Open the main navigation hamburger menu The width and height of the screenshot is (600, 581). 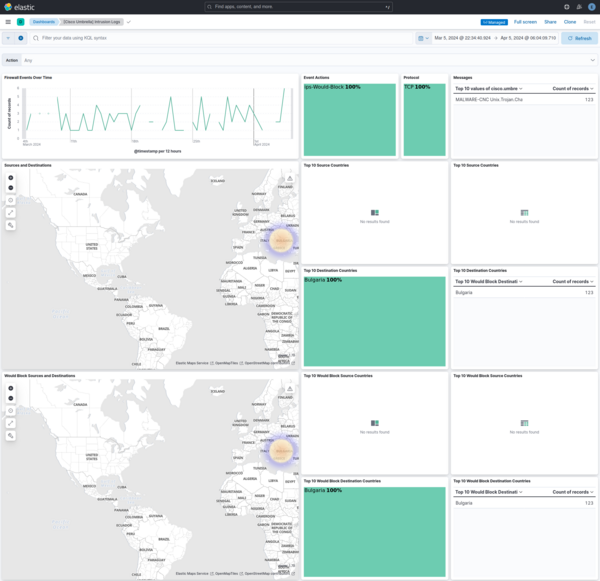8,21
